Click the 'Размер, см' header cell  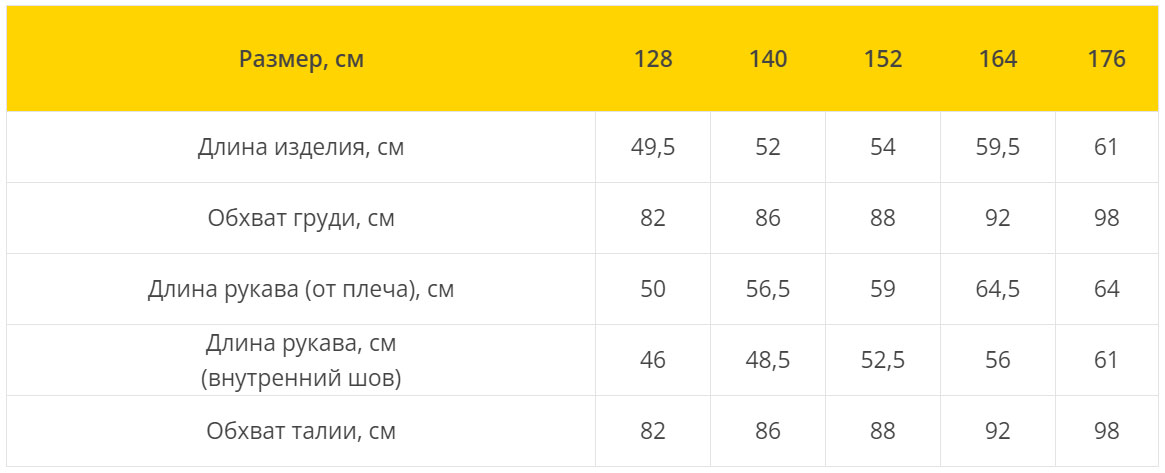pos(301,59)
